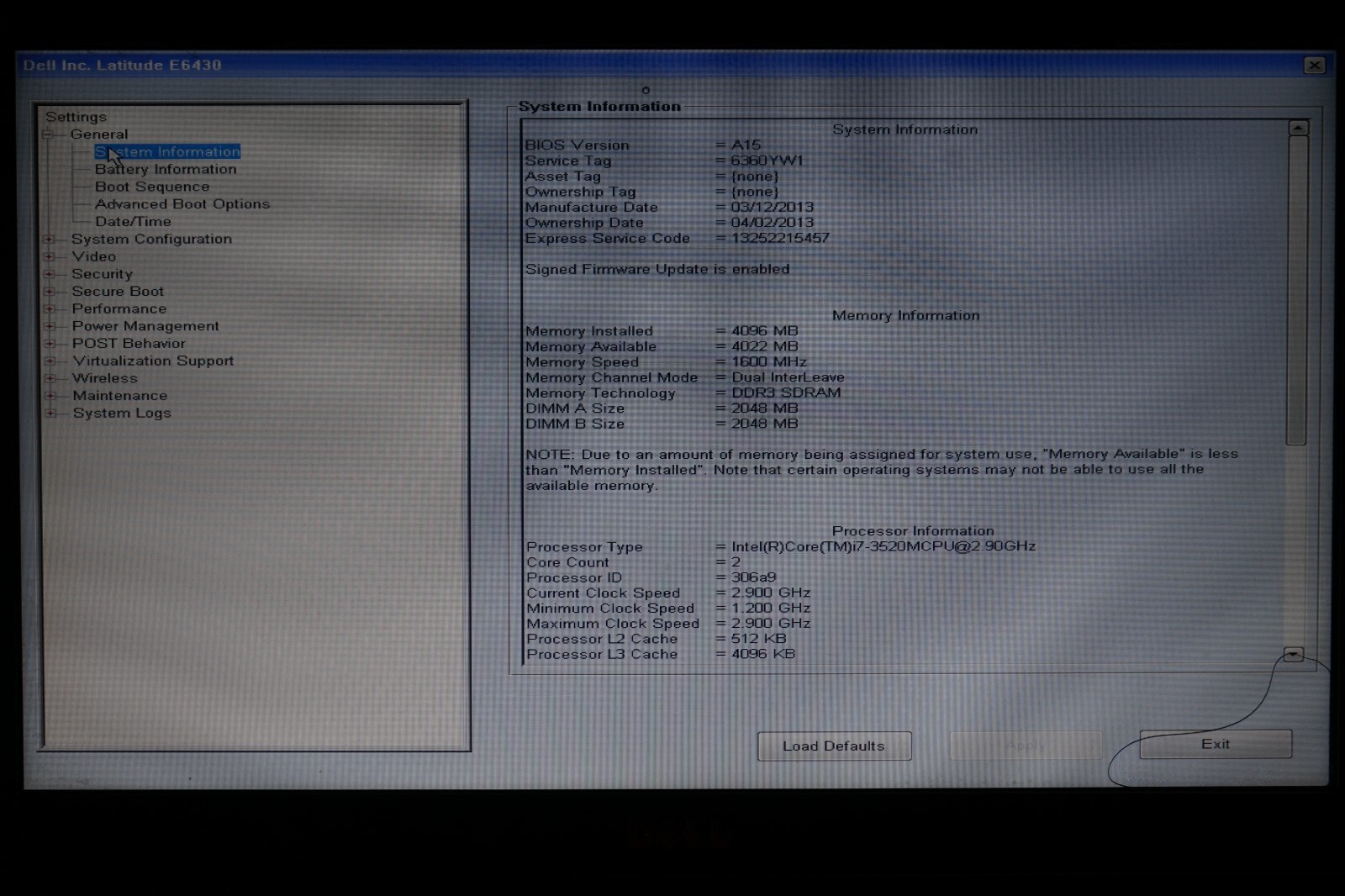Click the Ownership Date 04/02/2013

[x=772, y=223]
